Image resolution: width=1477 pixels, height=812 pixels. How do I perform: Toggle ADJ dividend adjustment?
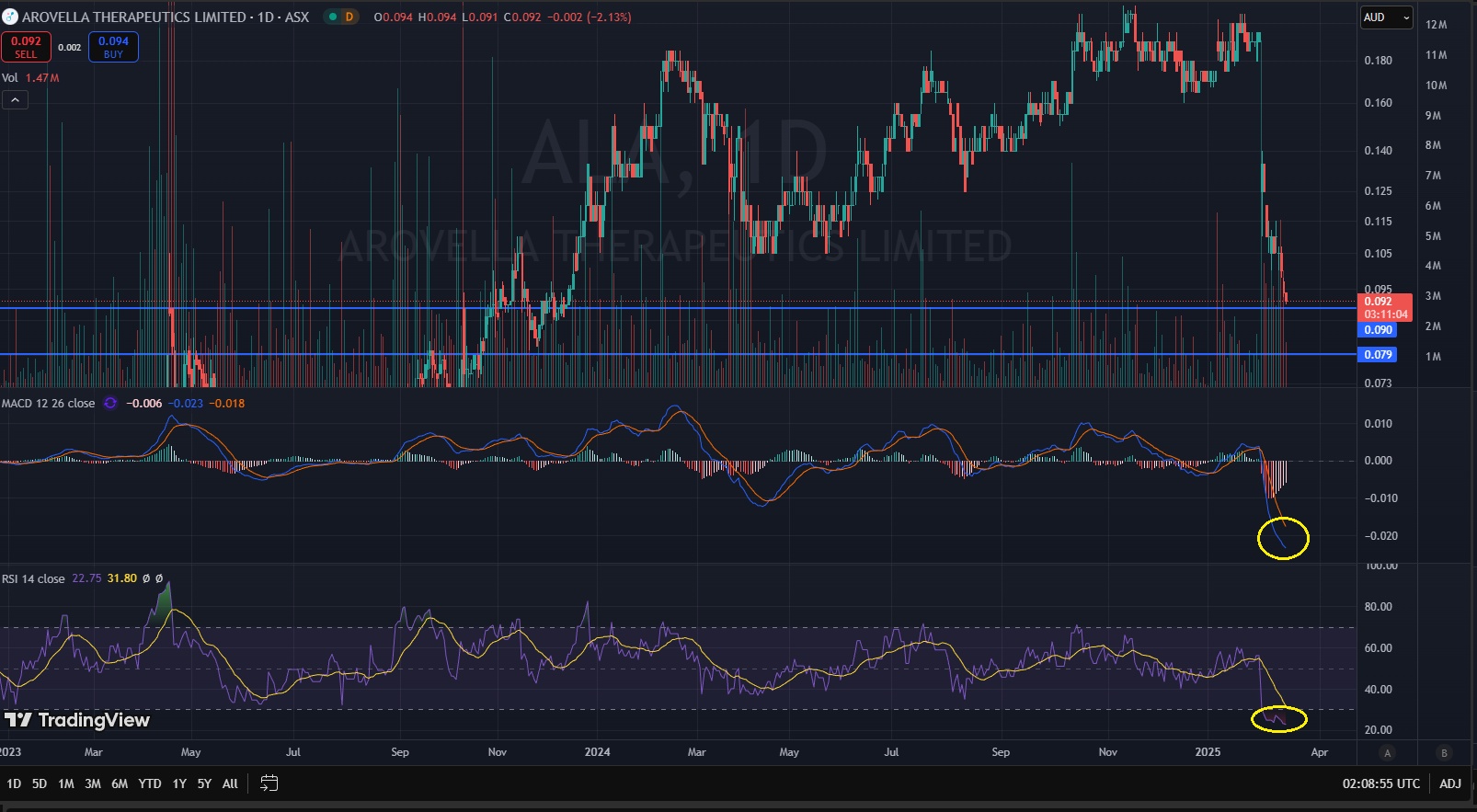(1450, 783)
